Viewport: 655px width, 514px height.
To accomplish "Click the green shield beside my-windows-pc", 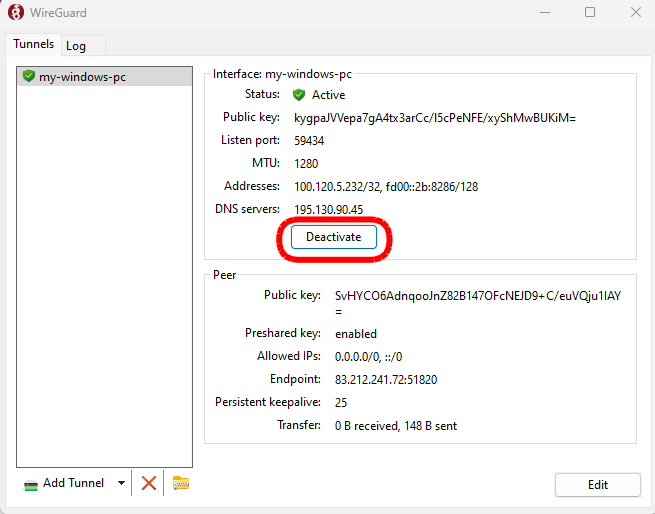I will tap(29, 76).
